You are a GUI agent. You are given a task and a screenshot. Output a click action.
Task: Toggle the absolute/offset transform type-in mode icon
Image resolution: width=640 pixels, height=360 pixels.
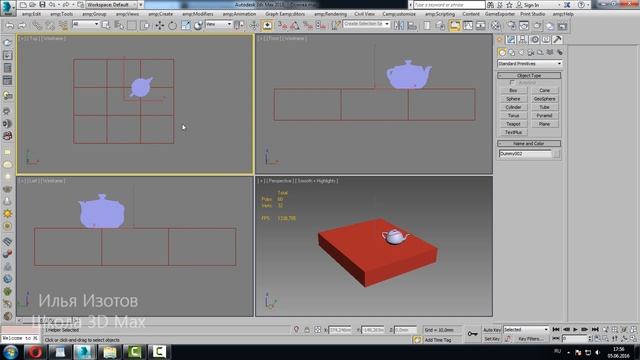coord(318,330)
